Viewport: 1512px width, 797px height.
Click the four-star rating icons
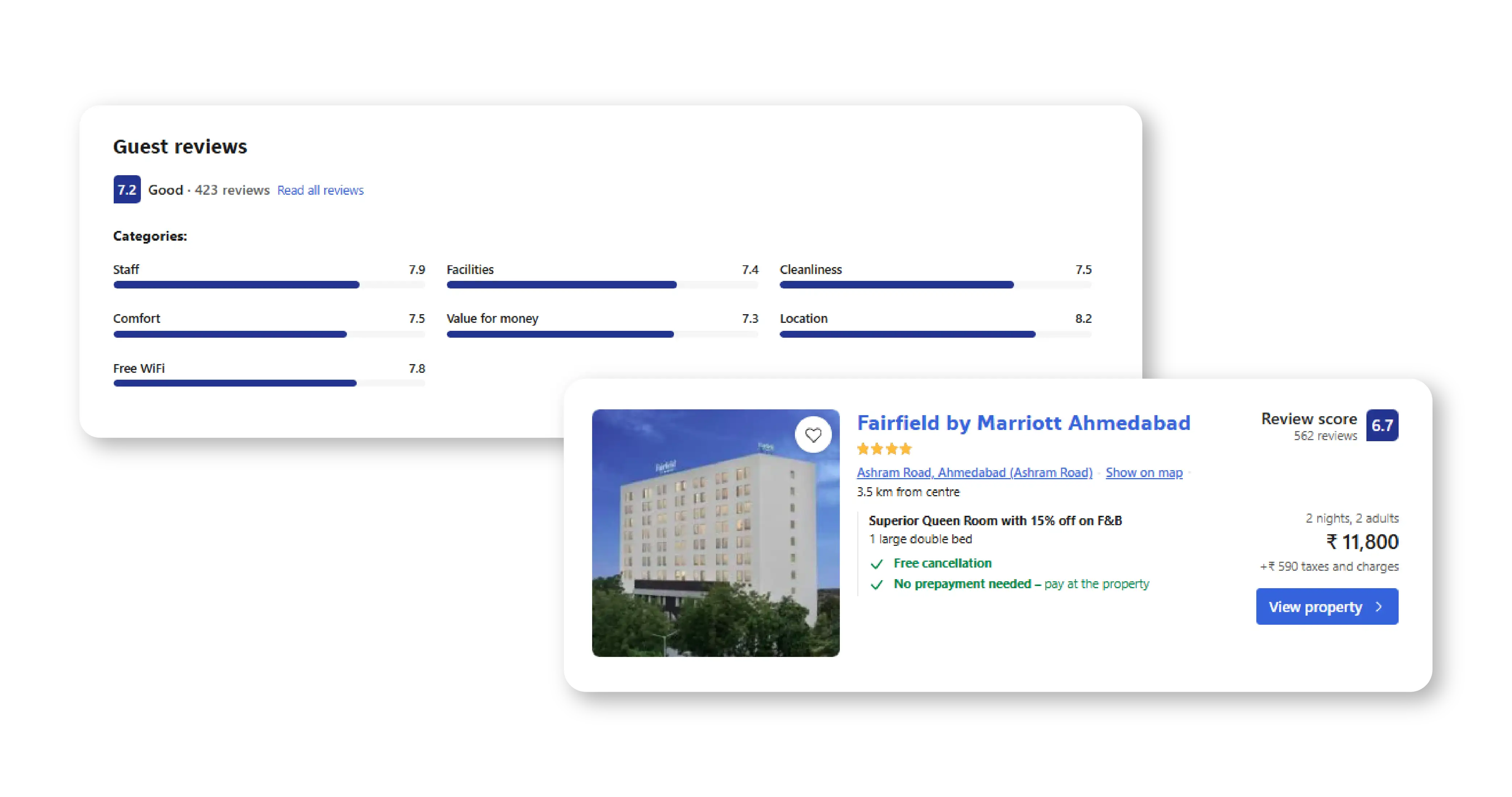(884, 449)
